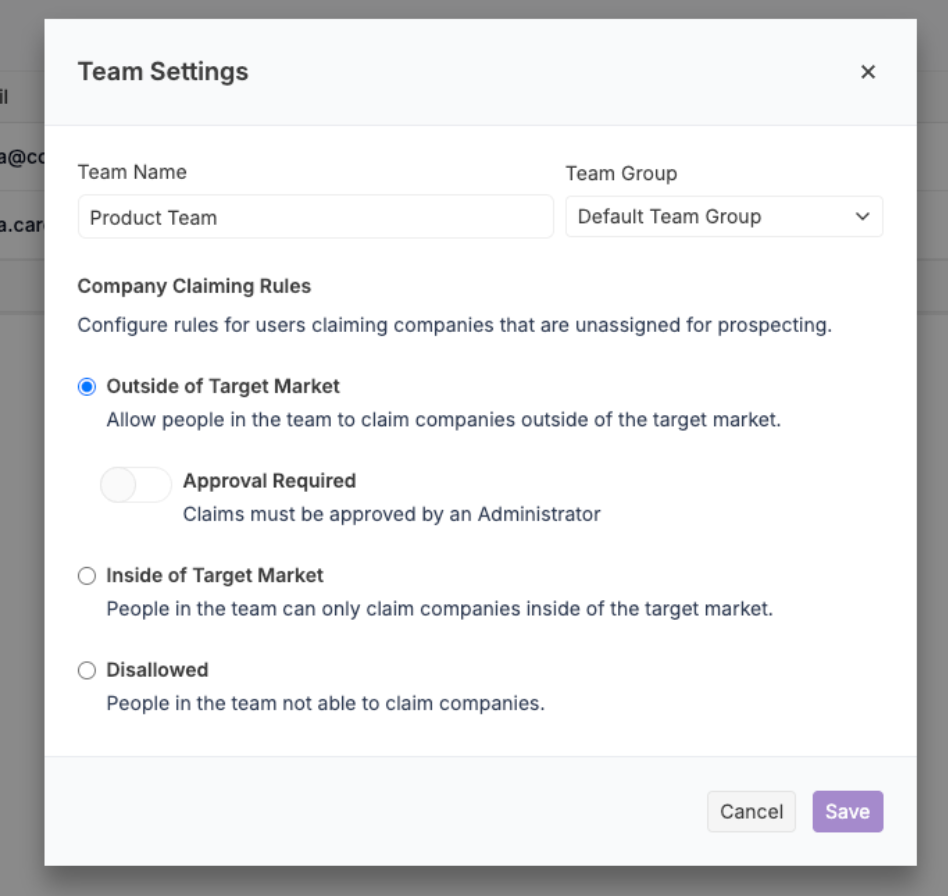Viewport: 948px width, 896px height.
Task: Select the Inside of Target Market radio
Action: (87, 576)
